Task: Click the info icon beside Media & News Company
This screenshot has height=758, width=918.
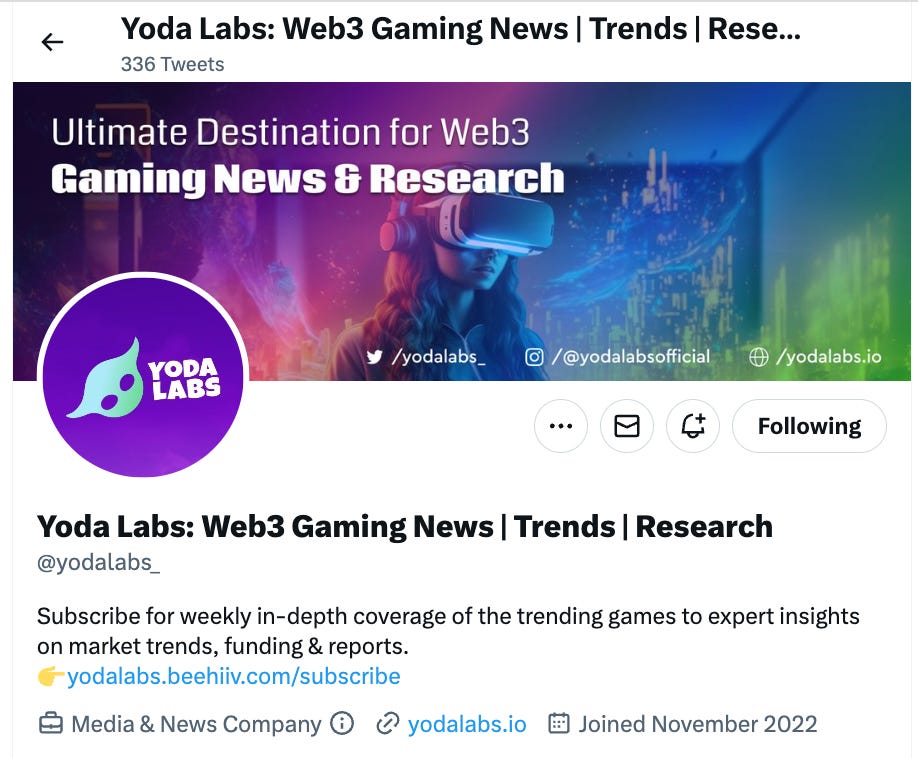Action: [342, 723]
